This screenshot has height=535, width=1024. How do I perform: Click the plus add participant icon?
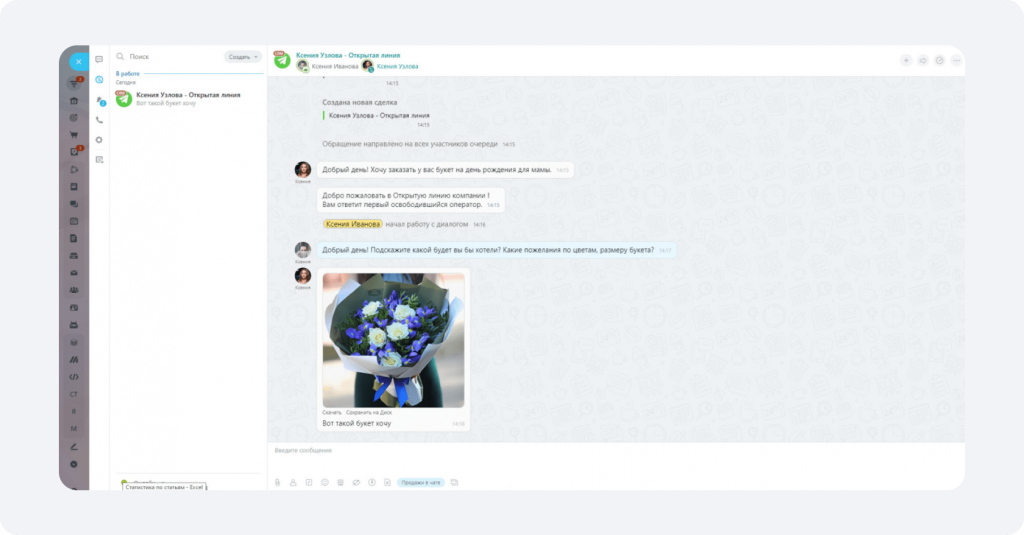906,61
